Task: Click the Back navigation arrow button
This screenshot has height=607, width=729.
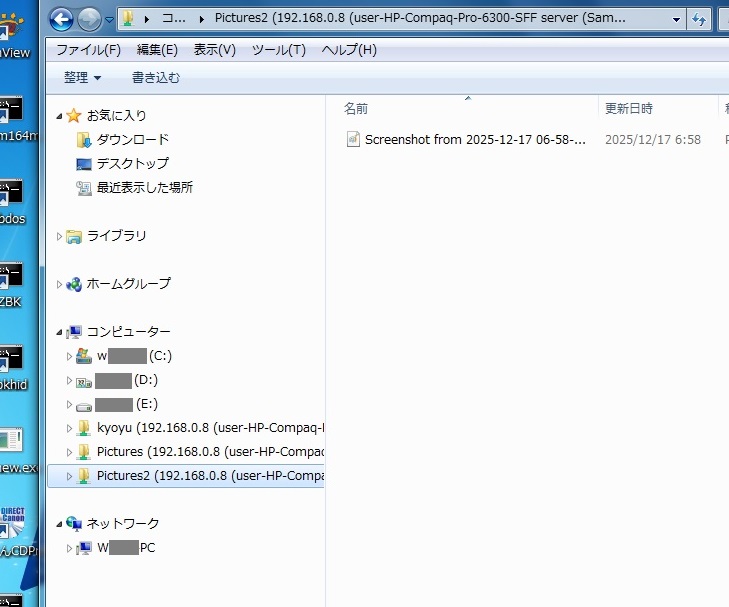Action: coord(61,19)
